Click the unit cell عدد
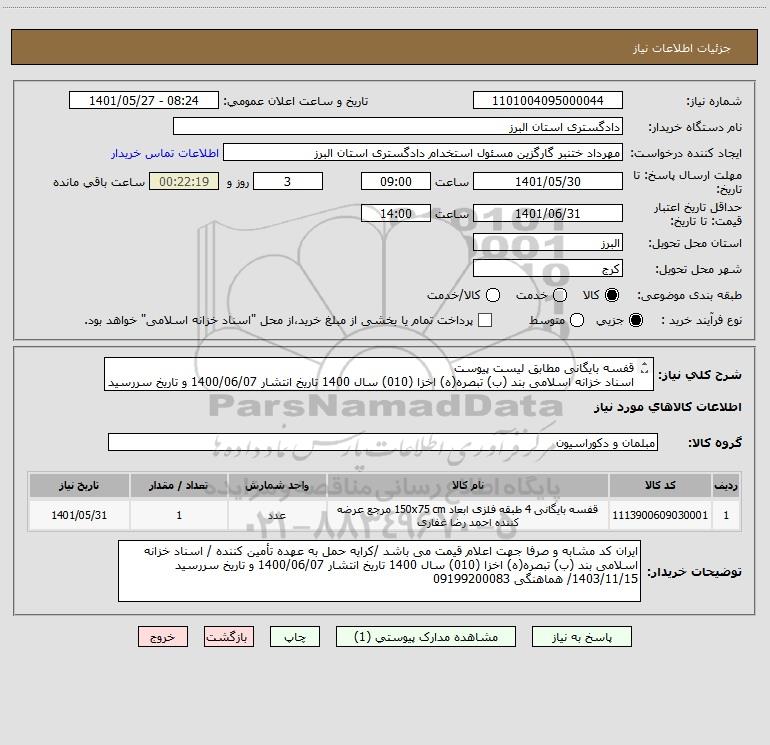770x745 pixels. [x=277, y=515]
